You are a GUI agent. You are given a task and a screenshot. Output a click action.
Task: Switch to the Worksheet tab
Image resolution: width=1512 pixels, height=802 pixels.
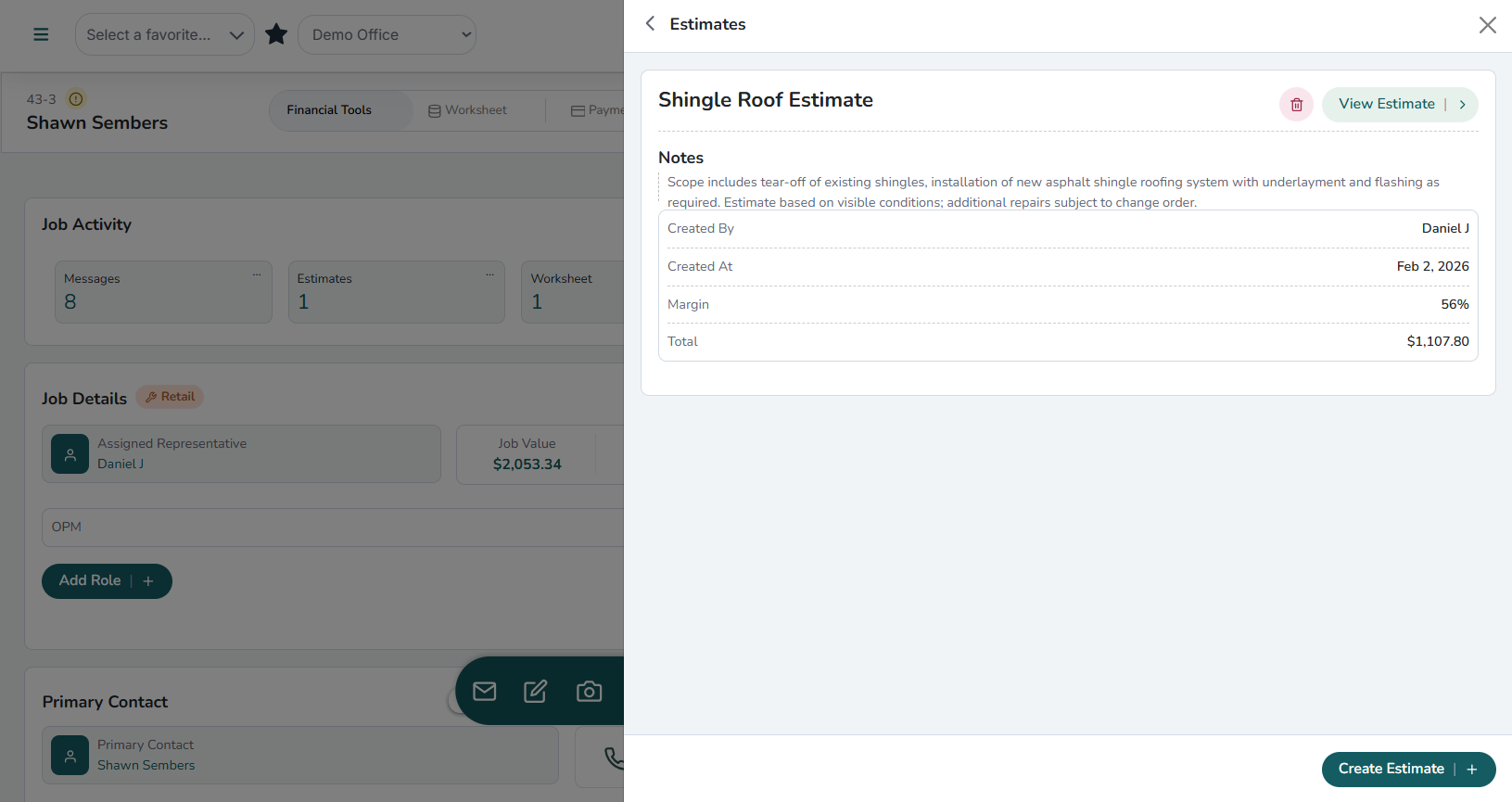pyautogui.click(x=468, y=110)
